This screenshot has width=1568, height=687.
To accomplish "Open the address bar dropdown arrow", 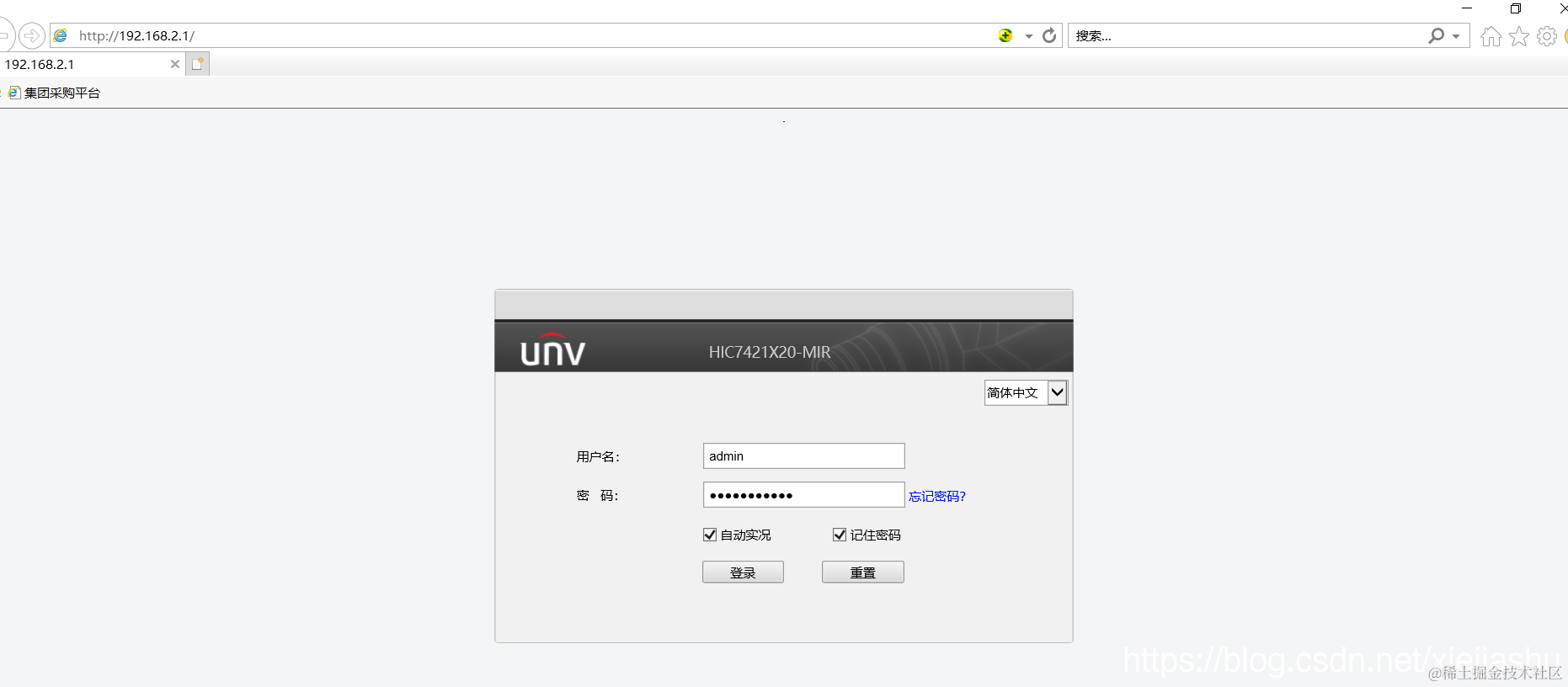I will click(x=1029, y=36).
